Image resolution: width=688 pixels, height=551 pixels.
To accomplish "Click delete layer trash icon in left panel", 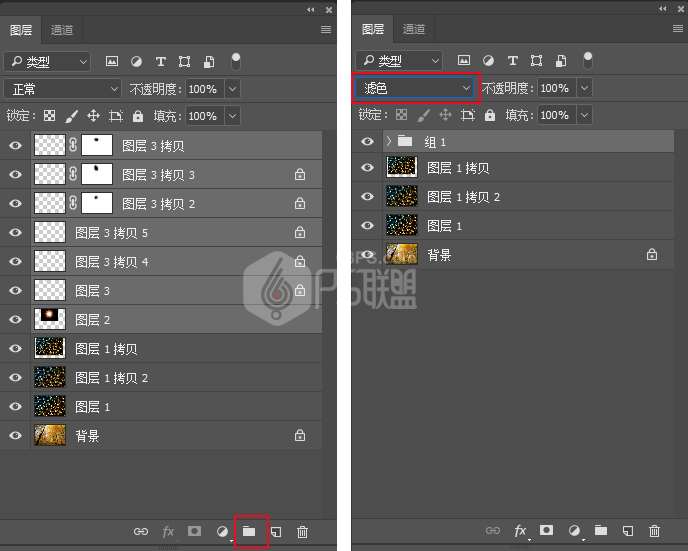I will click(x=302, y=532).
